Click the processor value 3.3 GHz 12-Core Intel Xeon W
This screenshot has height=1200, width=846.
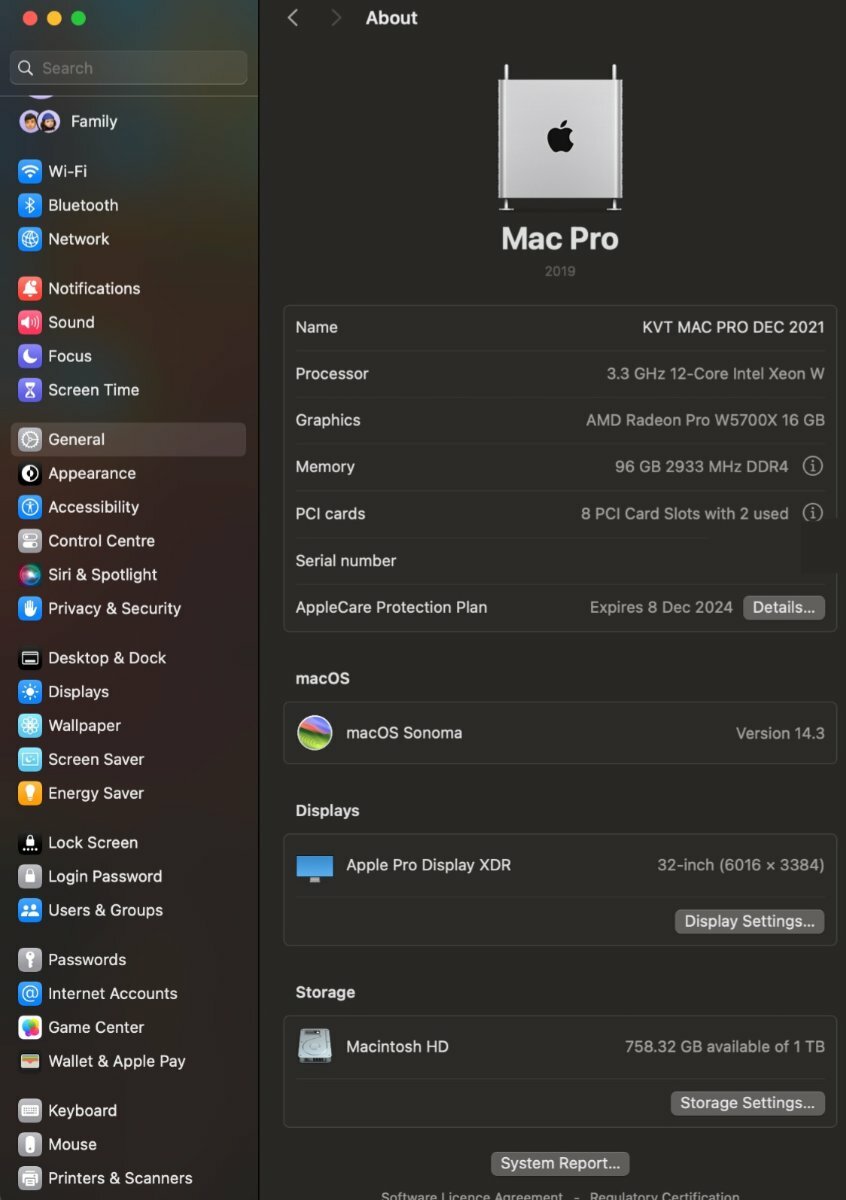716,374
